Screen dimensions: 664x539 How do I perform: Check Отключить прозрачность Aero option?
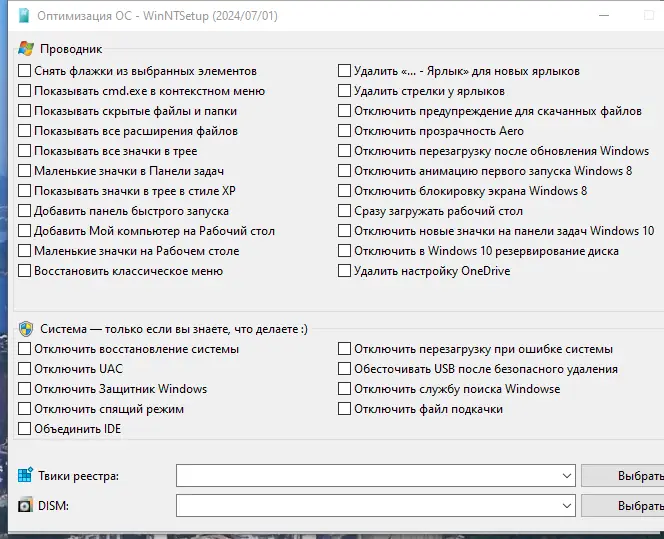[x=345, y=131]
